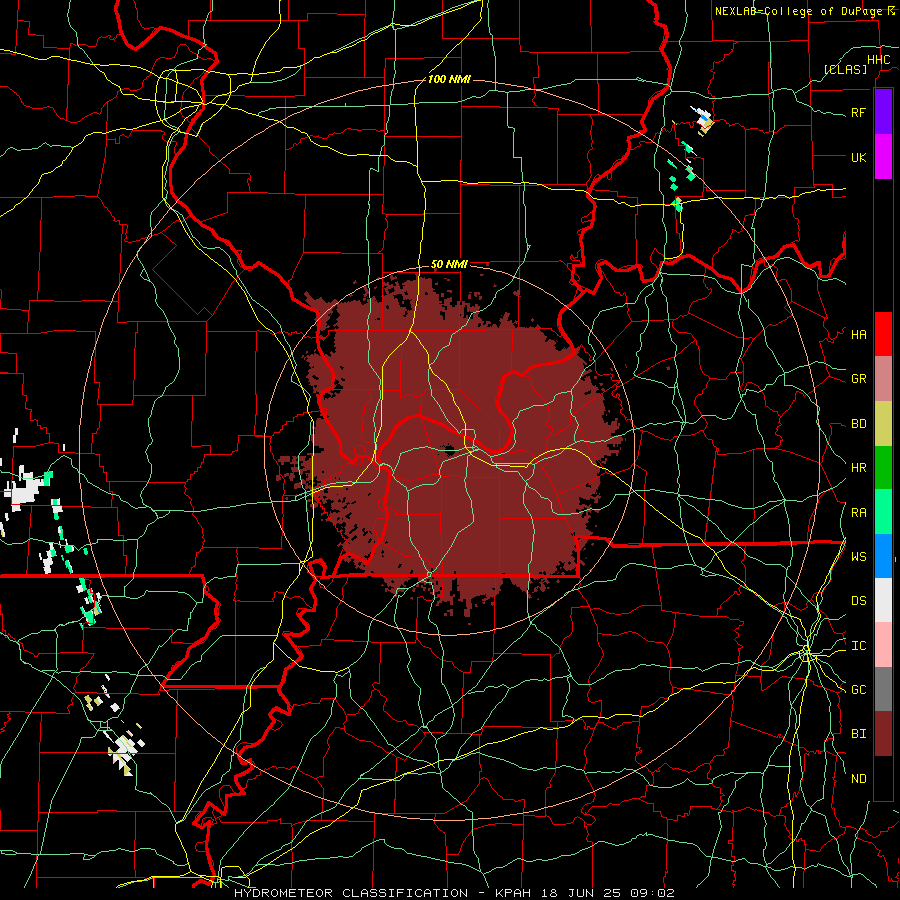Click the 'DS' legend label

[858, 601]
